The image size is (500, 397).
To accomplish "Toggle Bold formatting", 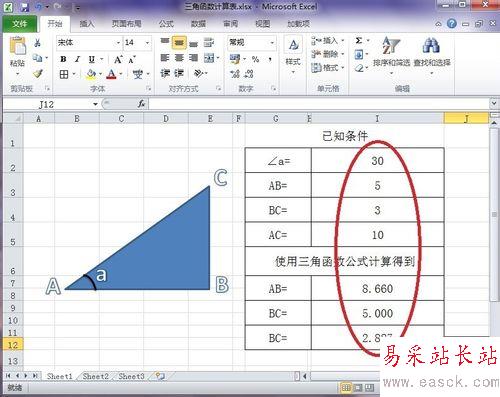I will coord(63,59).
